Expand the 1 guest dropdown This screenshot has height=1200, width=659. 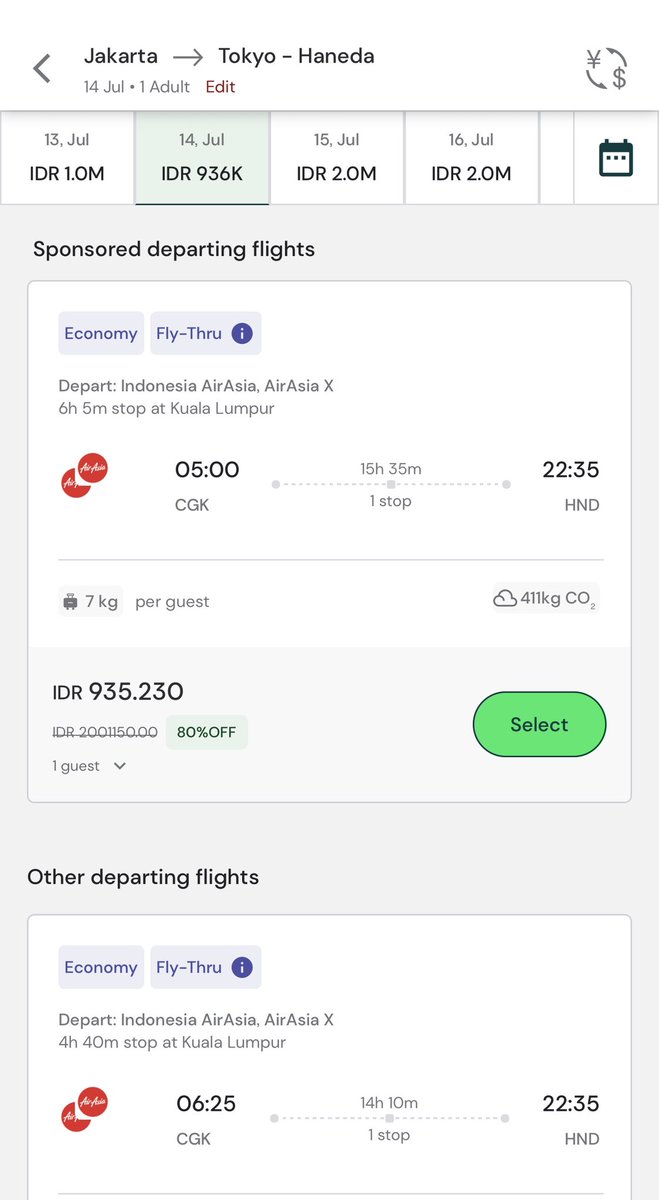[x=120, y=766]
